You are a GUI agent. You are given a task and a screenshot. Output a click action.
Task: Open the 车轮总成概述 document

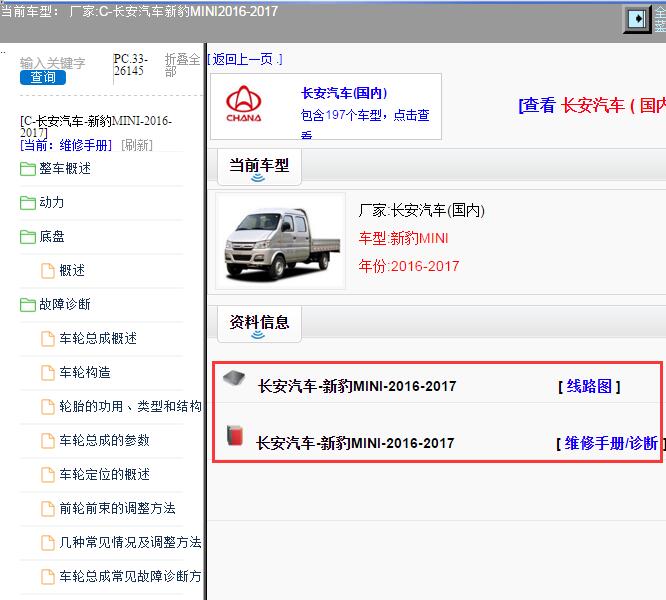pyautogui.click(x=98, y=338)
